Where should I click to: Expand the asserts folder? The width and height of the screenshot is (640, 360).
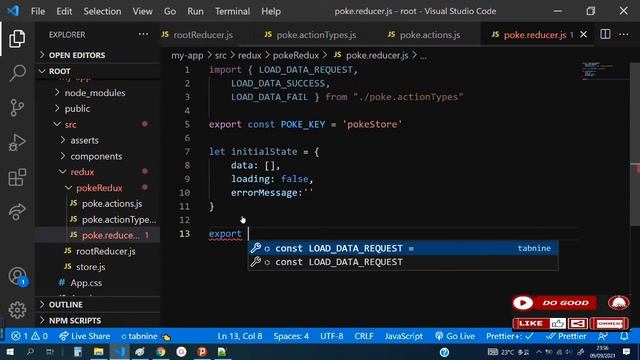(84, 140)
